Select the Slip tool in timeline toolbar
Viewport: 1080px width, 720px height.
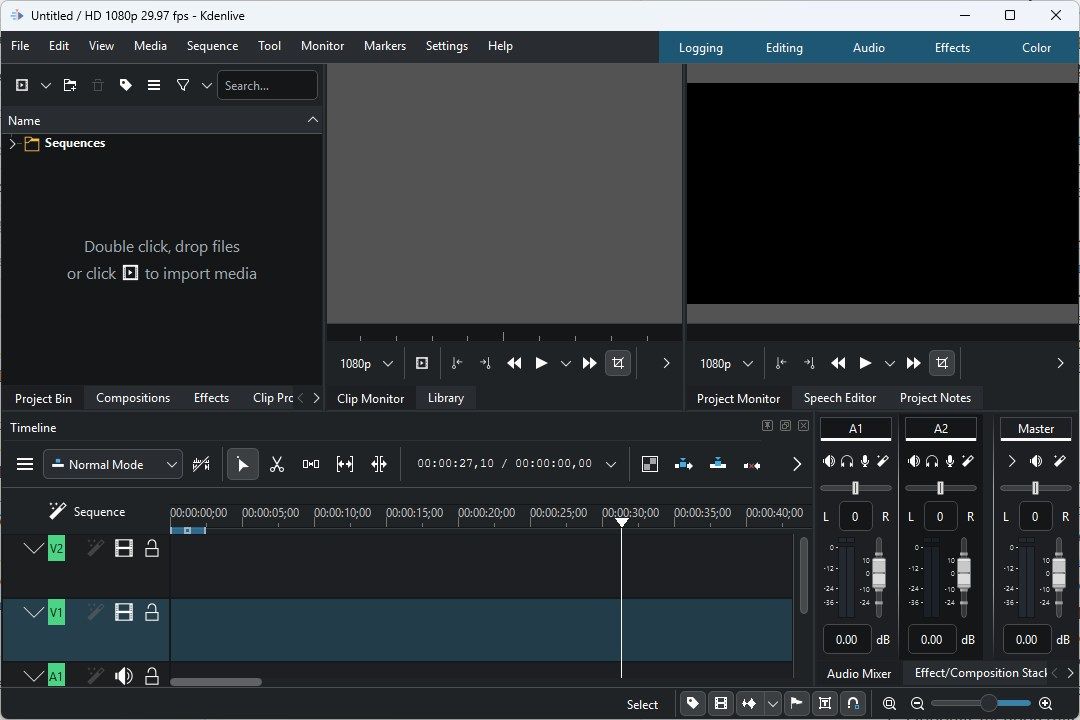pos(344,464)
